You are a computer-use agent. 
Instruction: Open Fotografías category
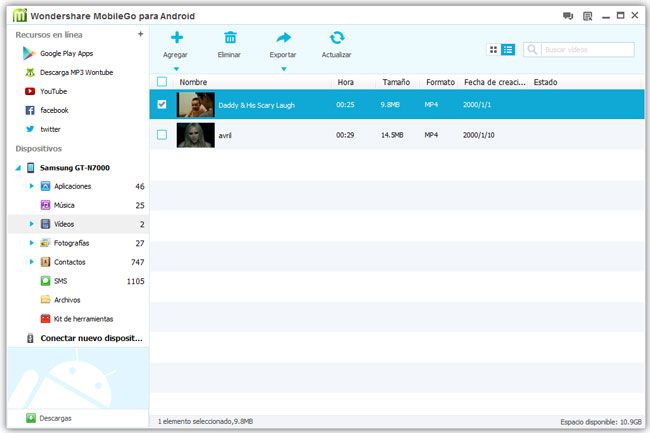point(71,243)
